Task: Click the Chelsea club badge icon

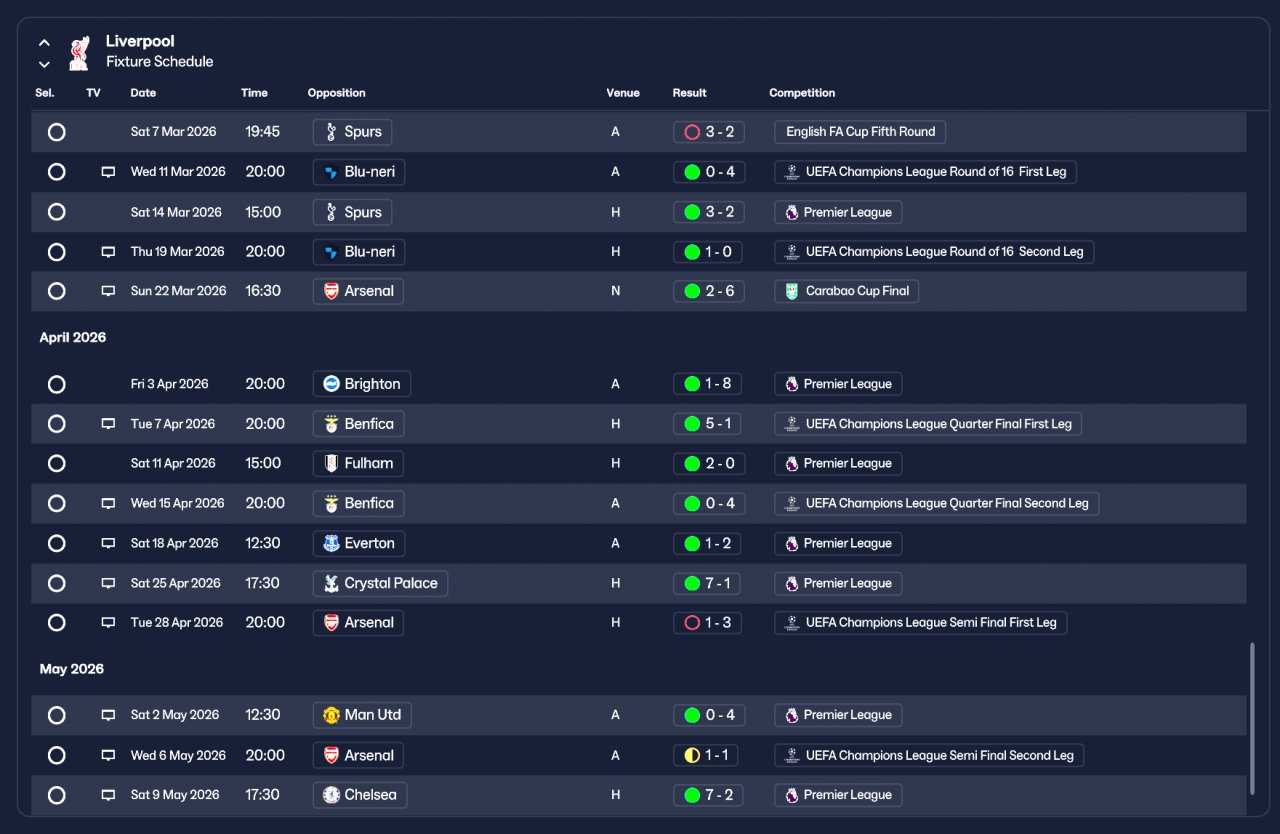Action: (x=332, y=795)
